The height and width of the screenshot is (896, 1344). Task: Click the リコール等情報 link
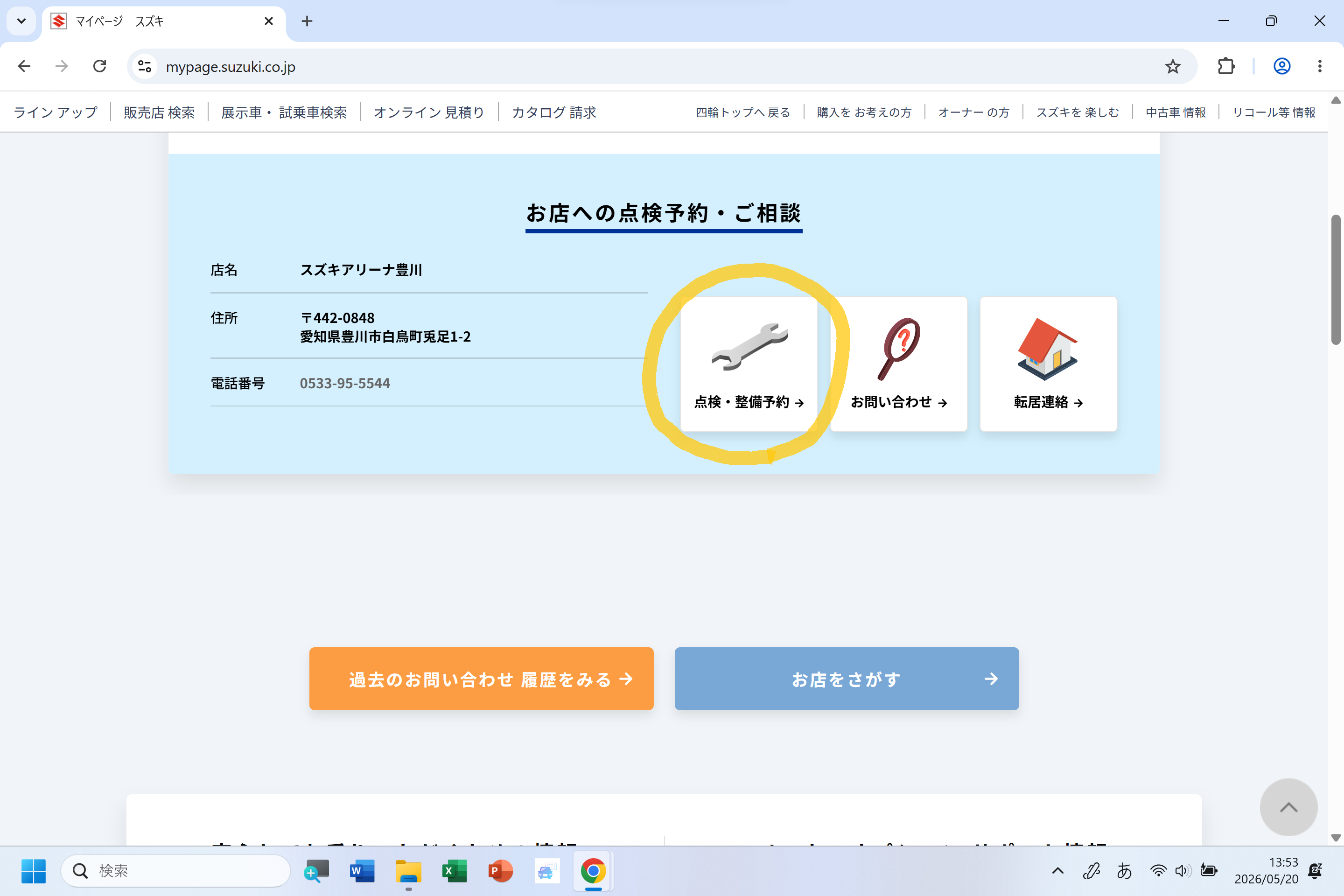coord(1274,112)
